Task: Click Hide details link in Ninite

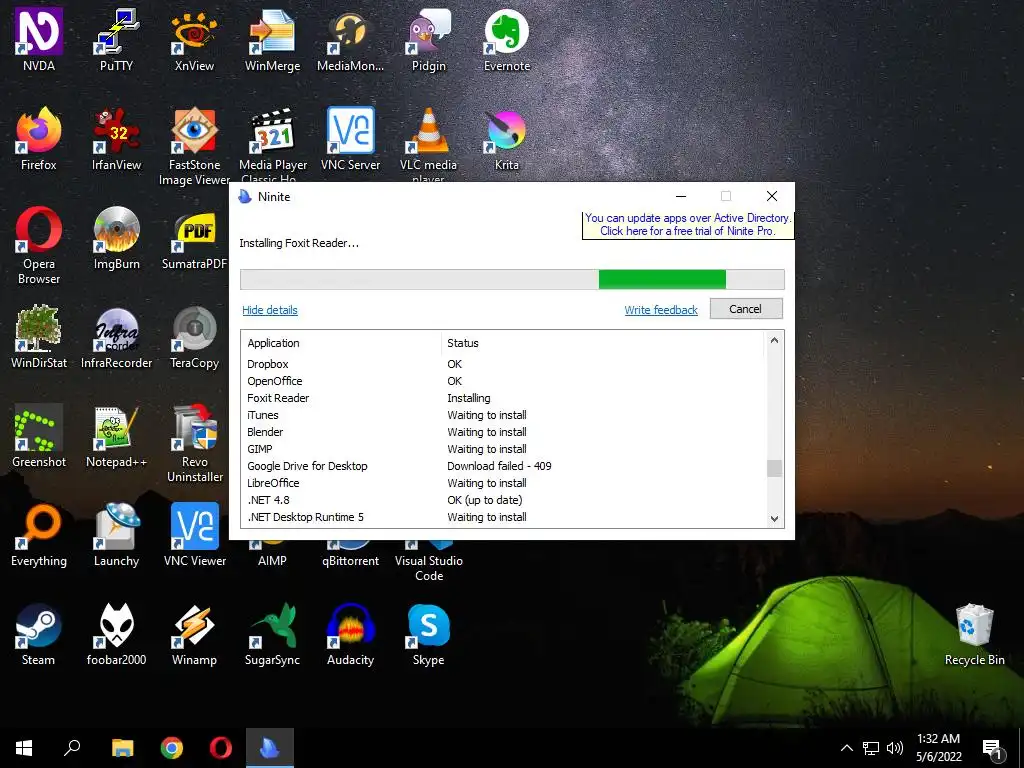Action: point(270,310)
